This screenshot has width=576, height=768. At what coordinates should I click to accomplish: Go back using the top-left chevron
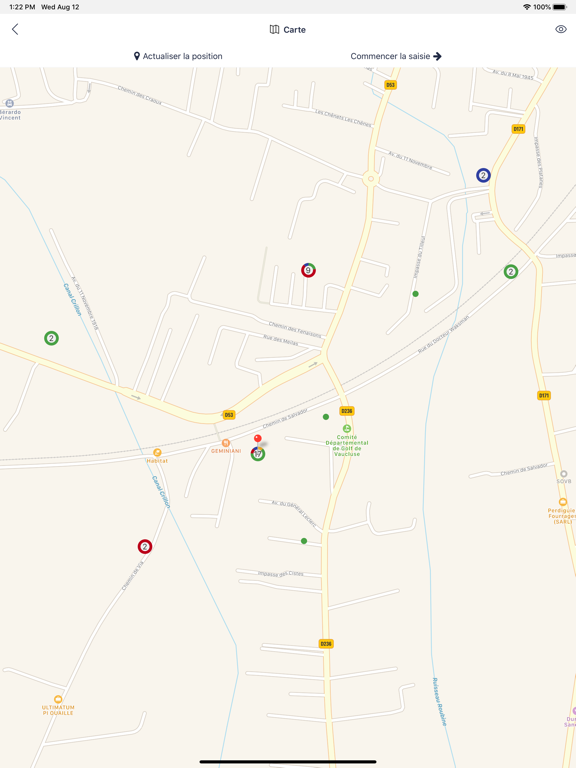(15, 29)
